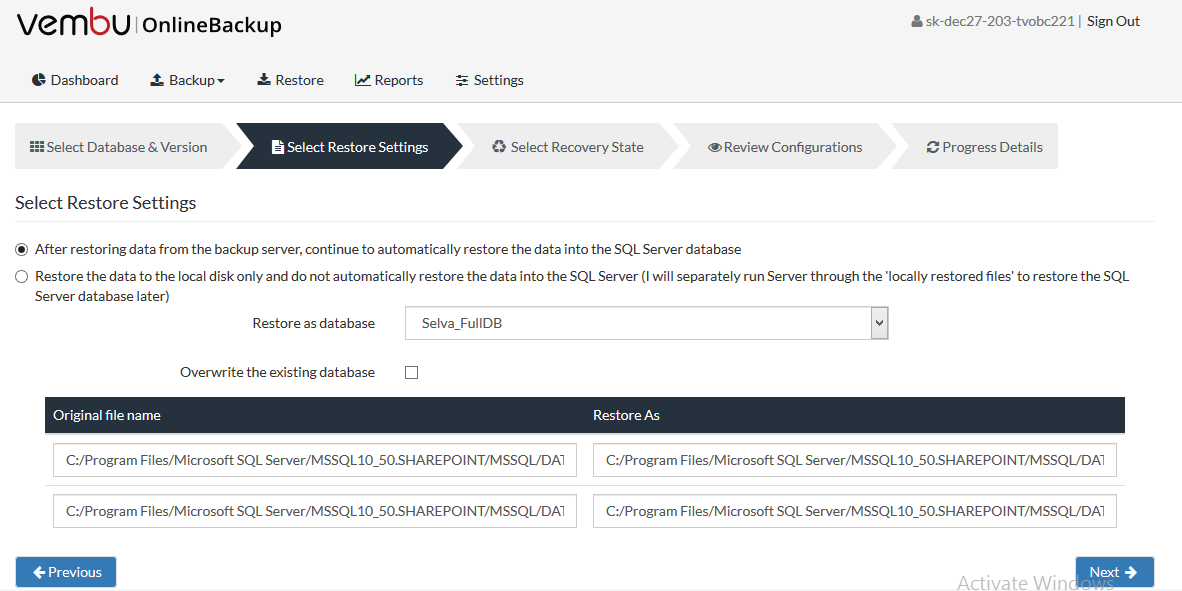Screen dimensions: 1182x591
Task: Click the Previous button
Action: (66, 572)
